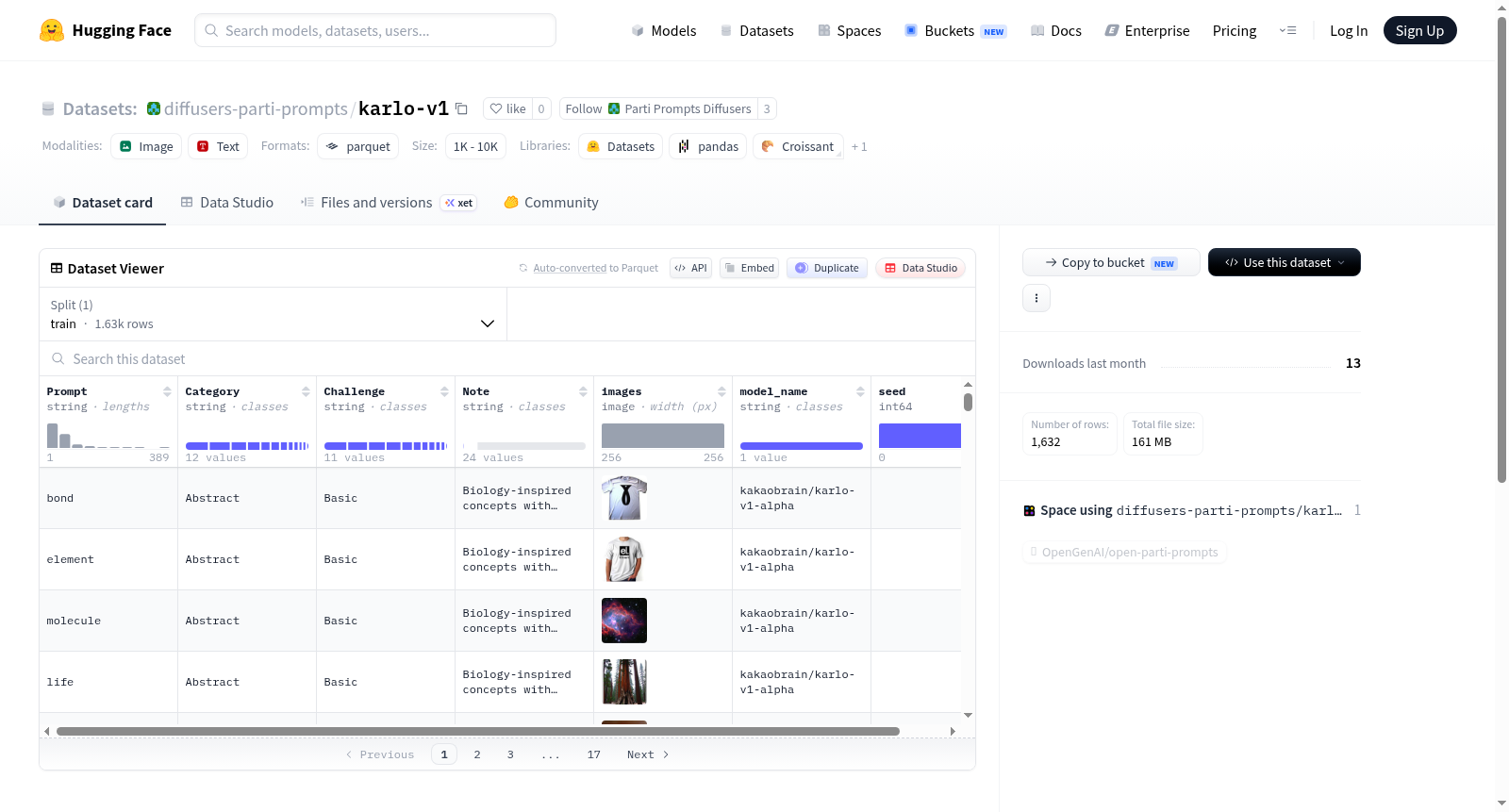This screenshot has width=1509, height=812.
Task: Click the Hugging Face logo icon
Action: [x=52, y=30]
